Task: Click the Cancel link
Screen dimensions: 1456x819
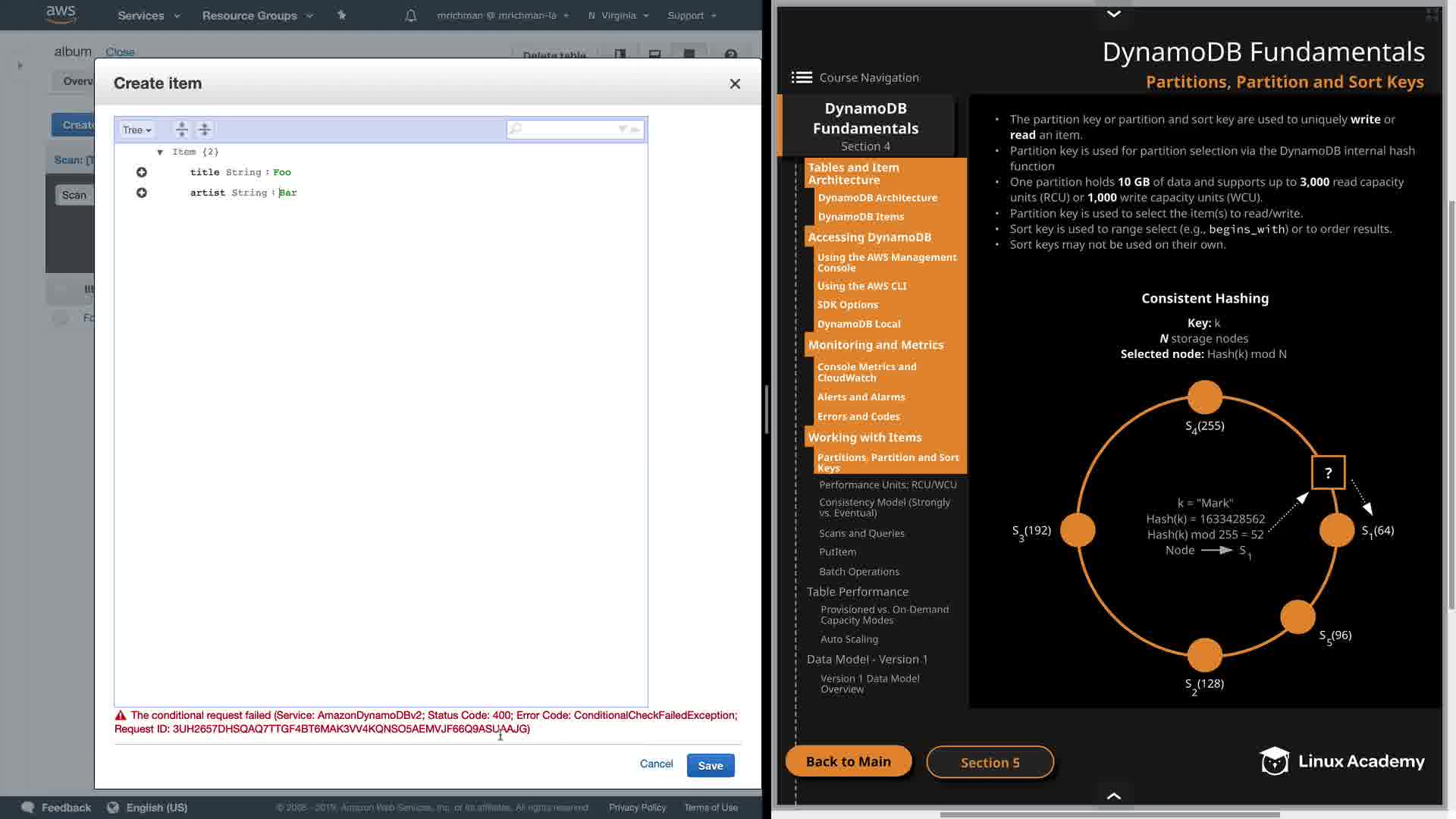Action: pyautogui.click(x=656, y=764)
